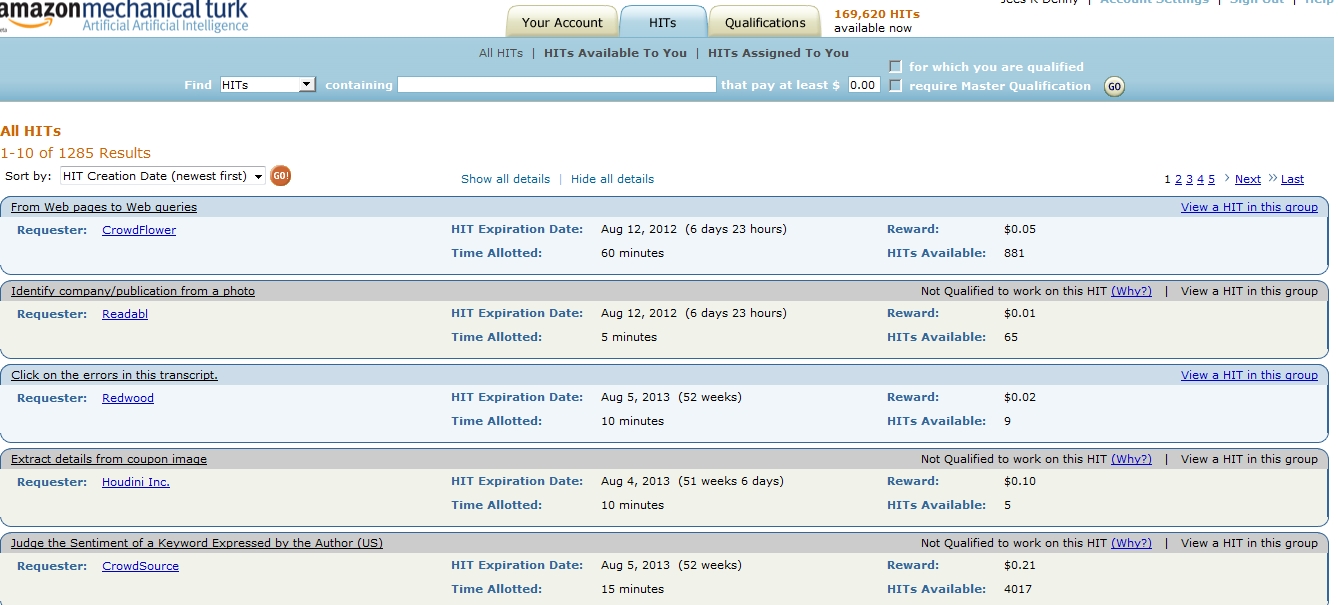This screenshot has height=605, width=1339.
Task: Show HITs Available To You
Action: [x=615, y=53]
